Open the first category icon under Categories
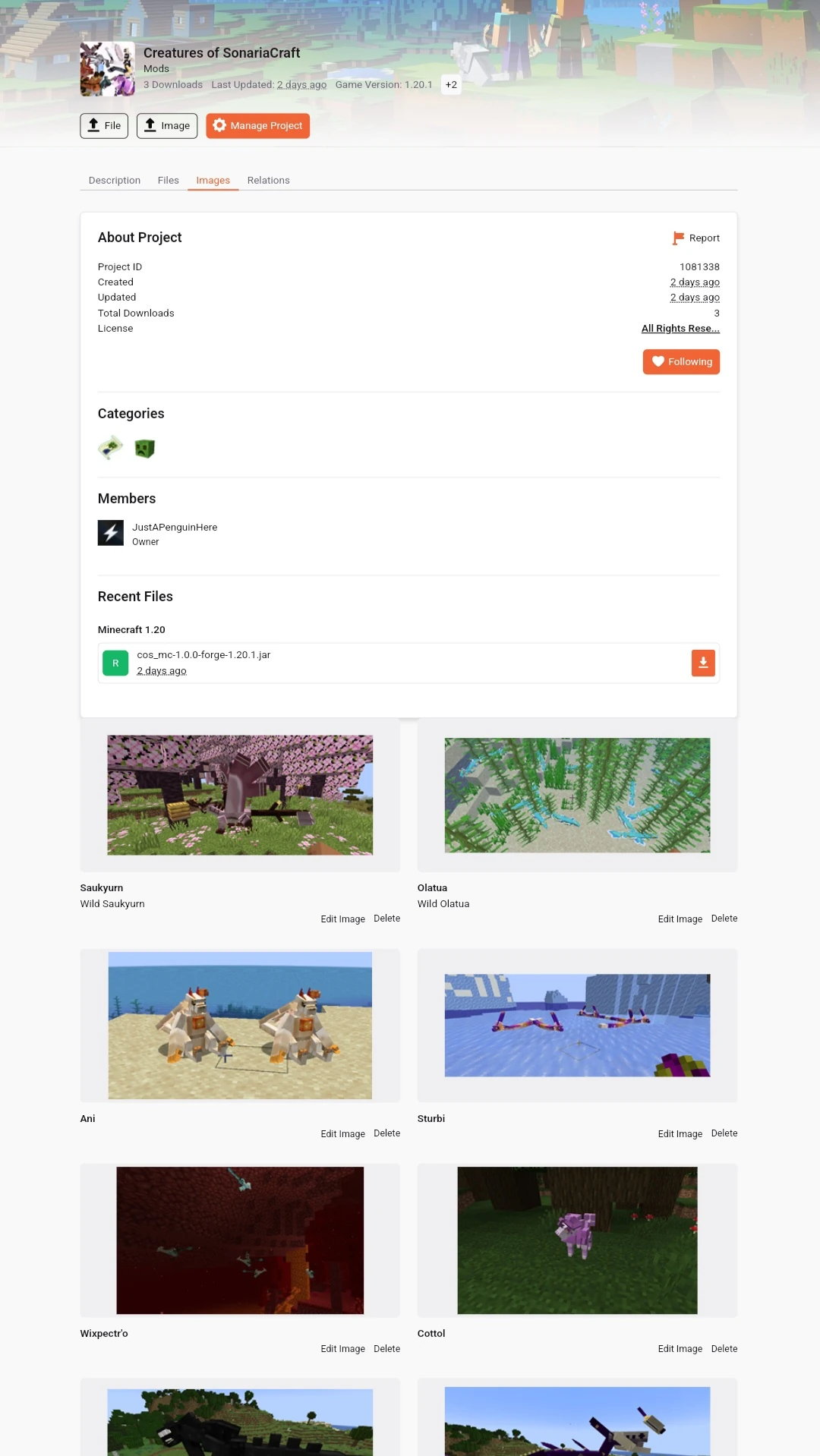The height and width of the screenshot is (1456, 820). pos(111,448)
